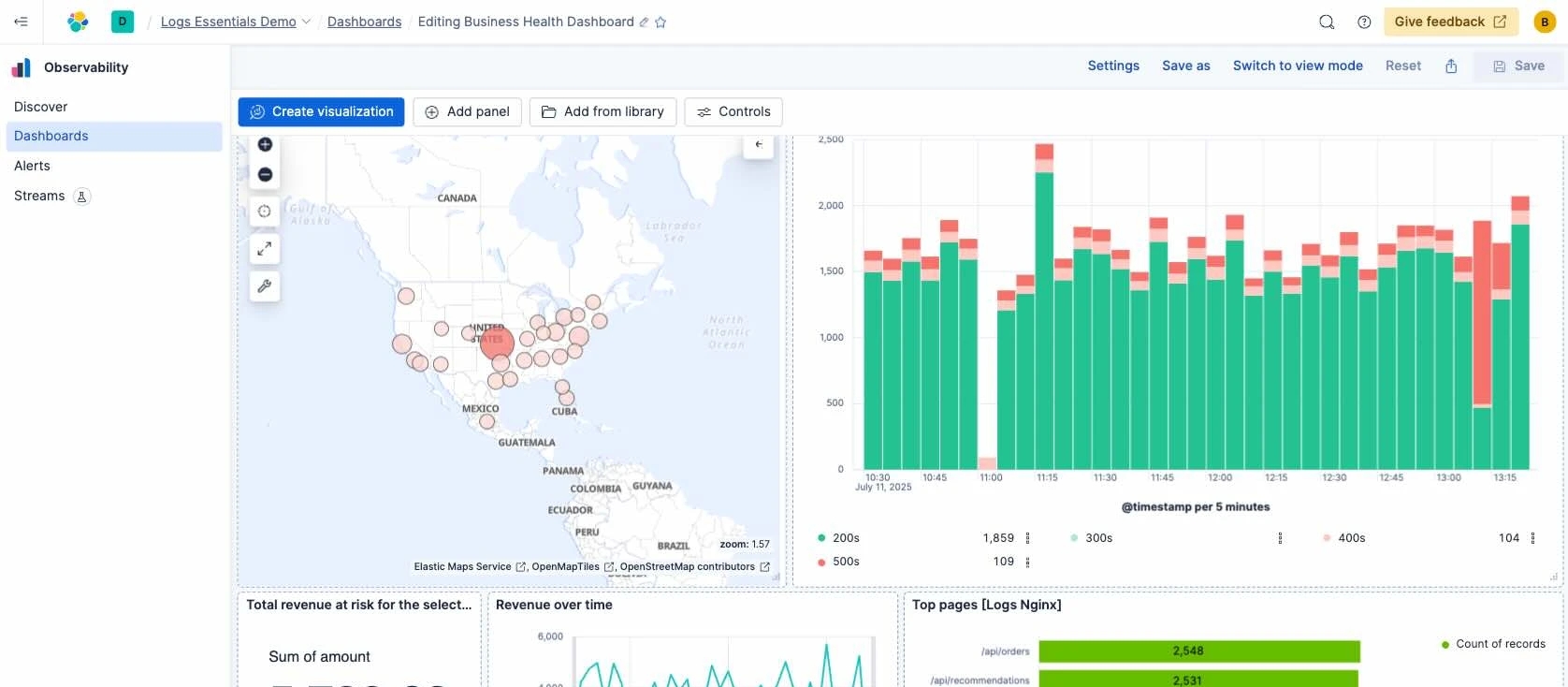1568x687 pixels.
Task: Star the dashboard as favorite
Action: click(x=661, y=22)
